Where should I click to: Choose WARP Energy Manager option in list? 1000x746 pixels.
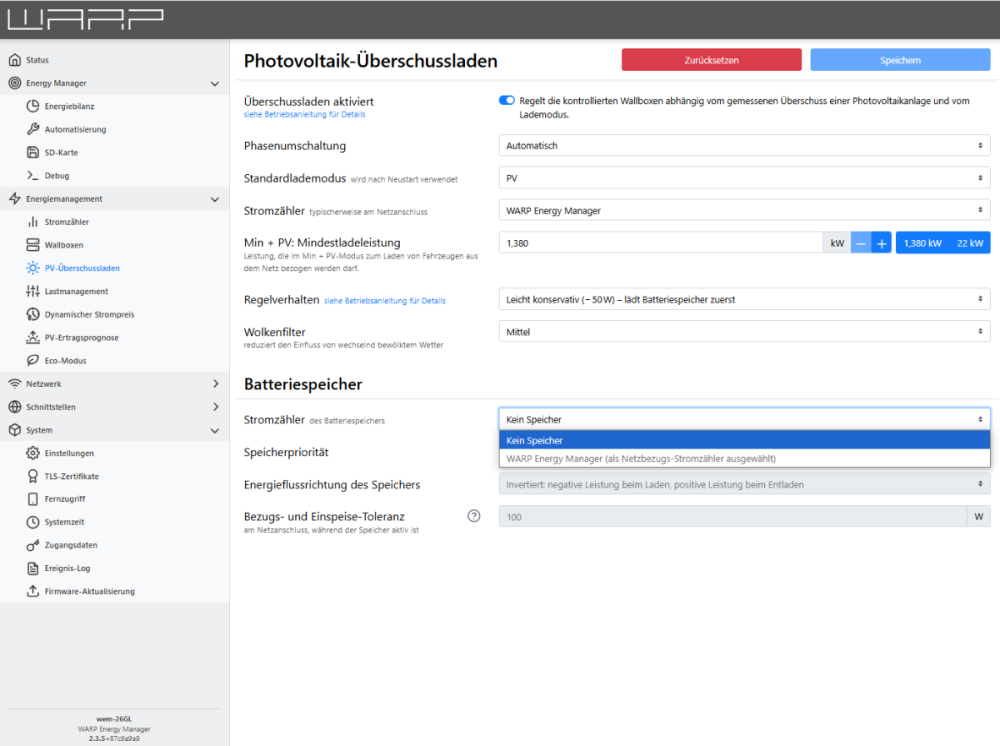point(744,458)
